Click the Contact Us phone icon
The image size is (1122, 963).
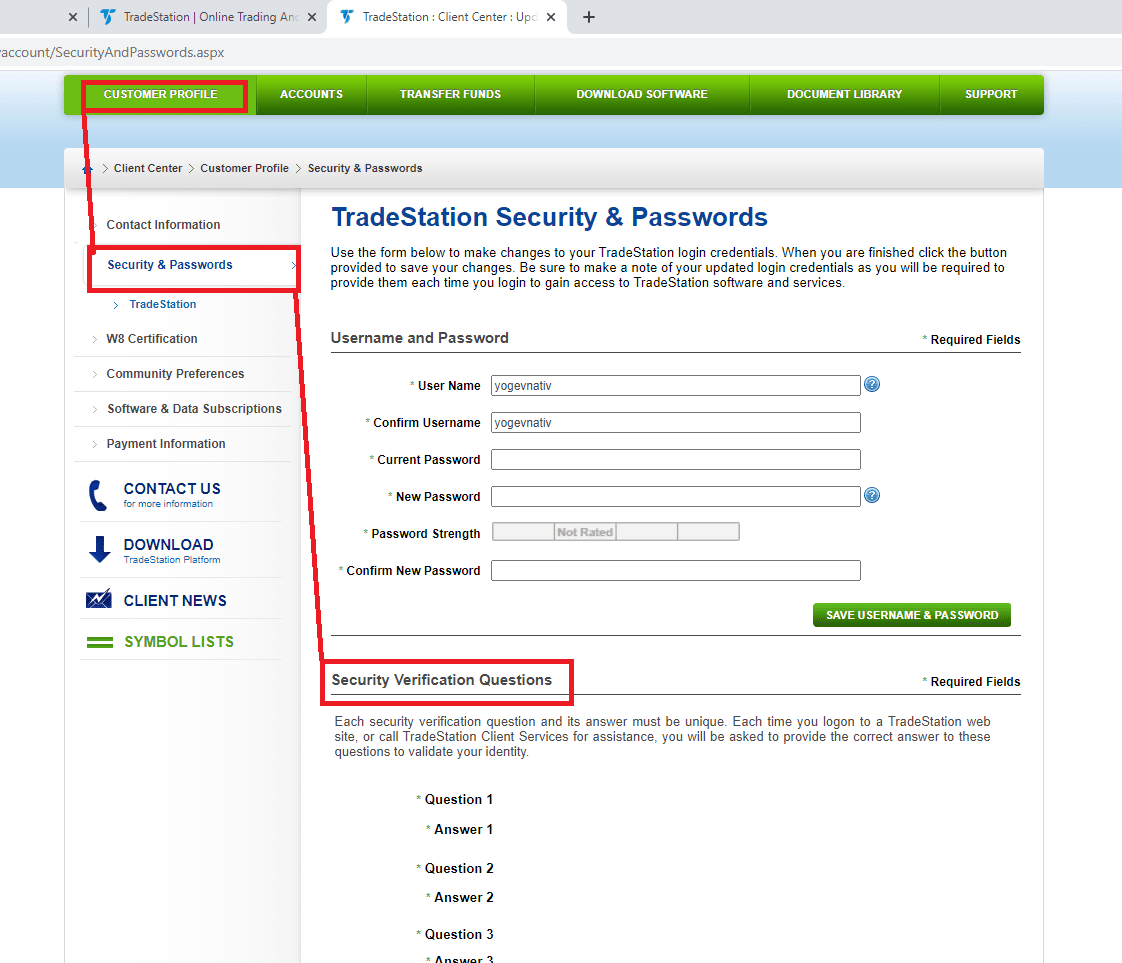pos(98,495)
